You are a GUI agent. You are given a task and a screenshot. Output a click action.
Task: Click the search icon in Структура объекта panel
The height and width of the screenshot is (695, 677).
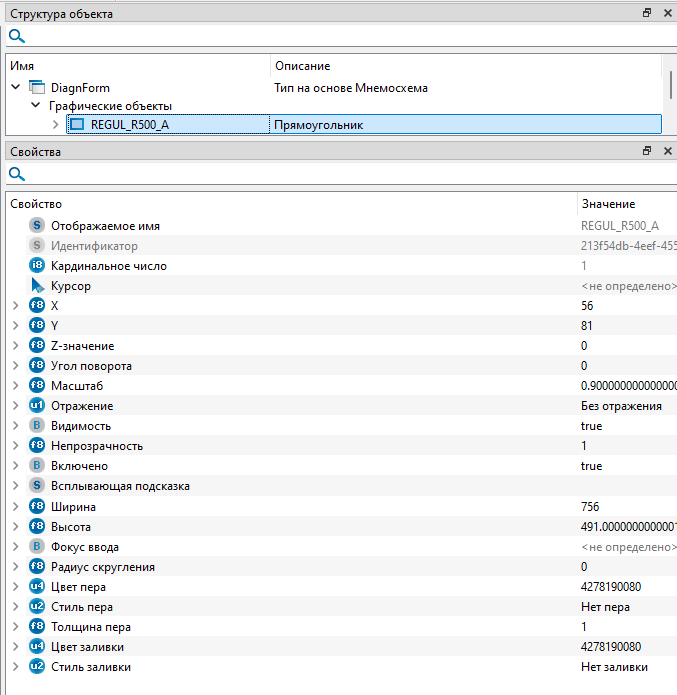pos(16,36)
